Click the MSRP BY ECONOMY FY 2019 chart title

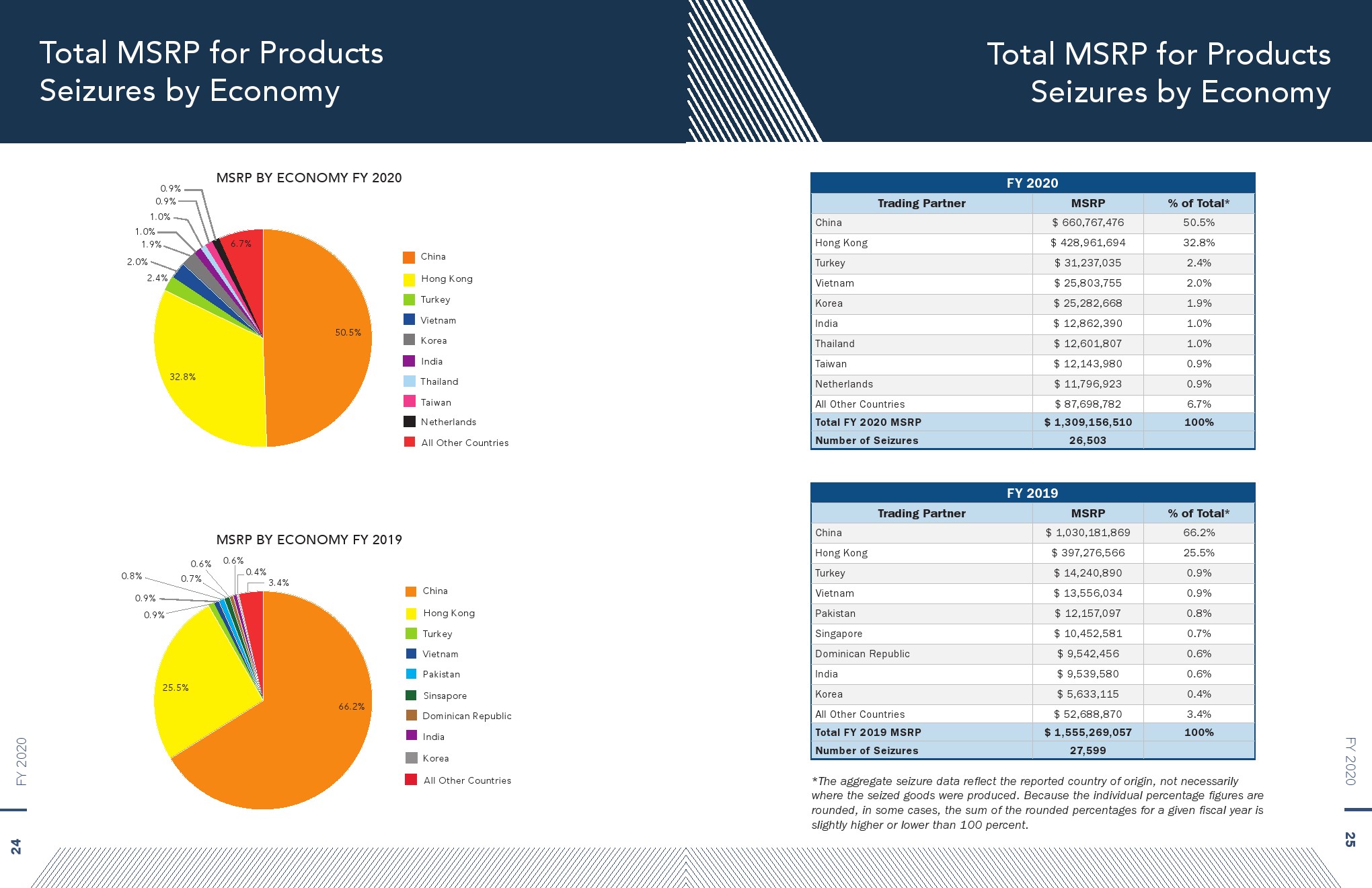pos(309,540)
